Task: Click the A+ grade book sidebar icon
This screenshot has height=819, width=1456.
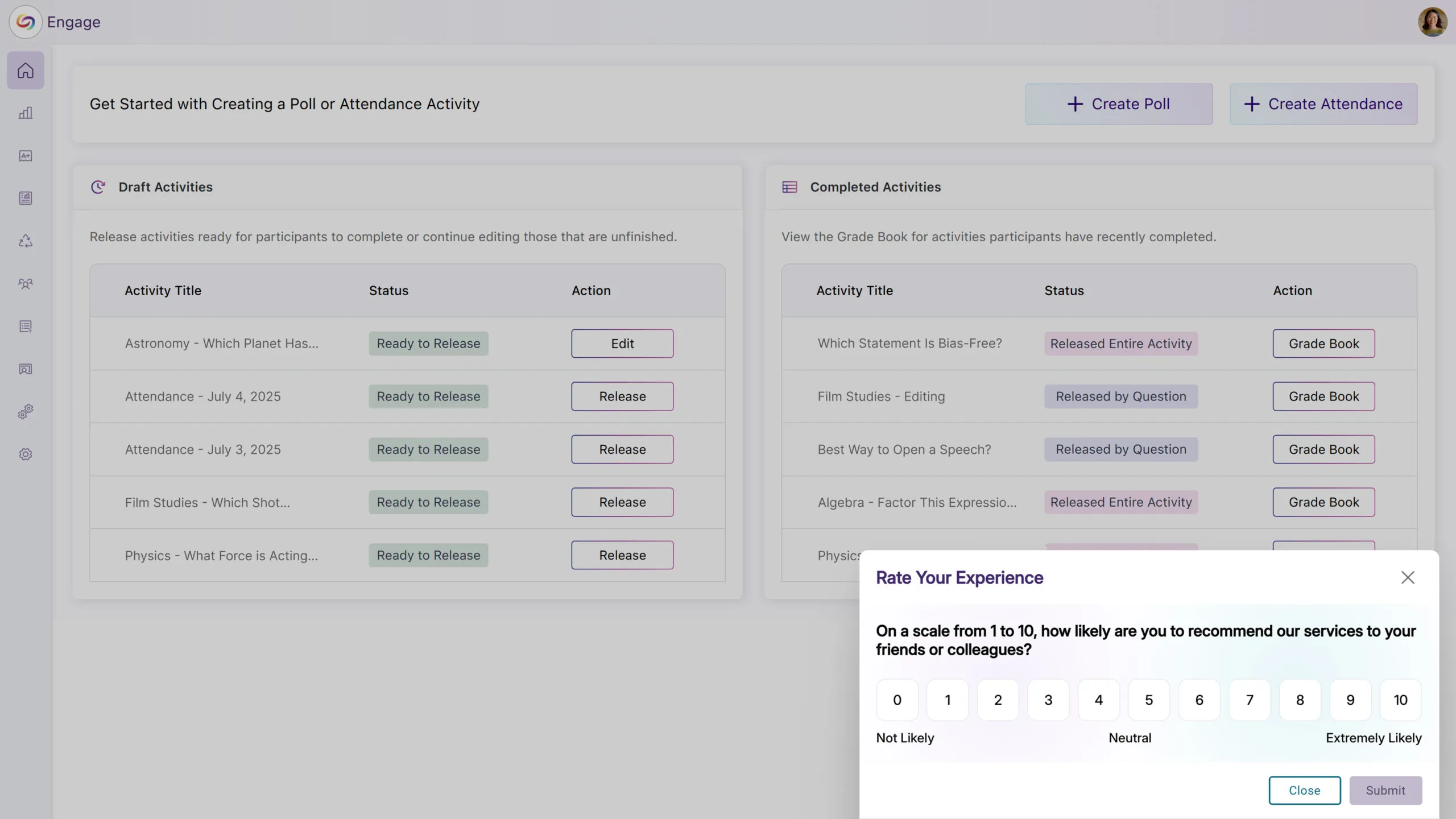Action: [25, 156]
